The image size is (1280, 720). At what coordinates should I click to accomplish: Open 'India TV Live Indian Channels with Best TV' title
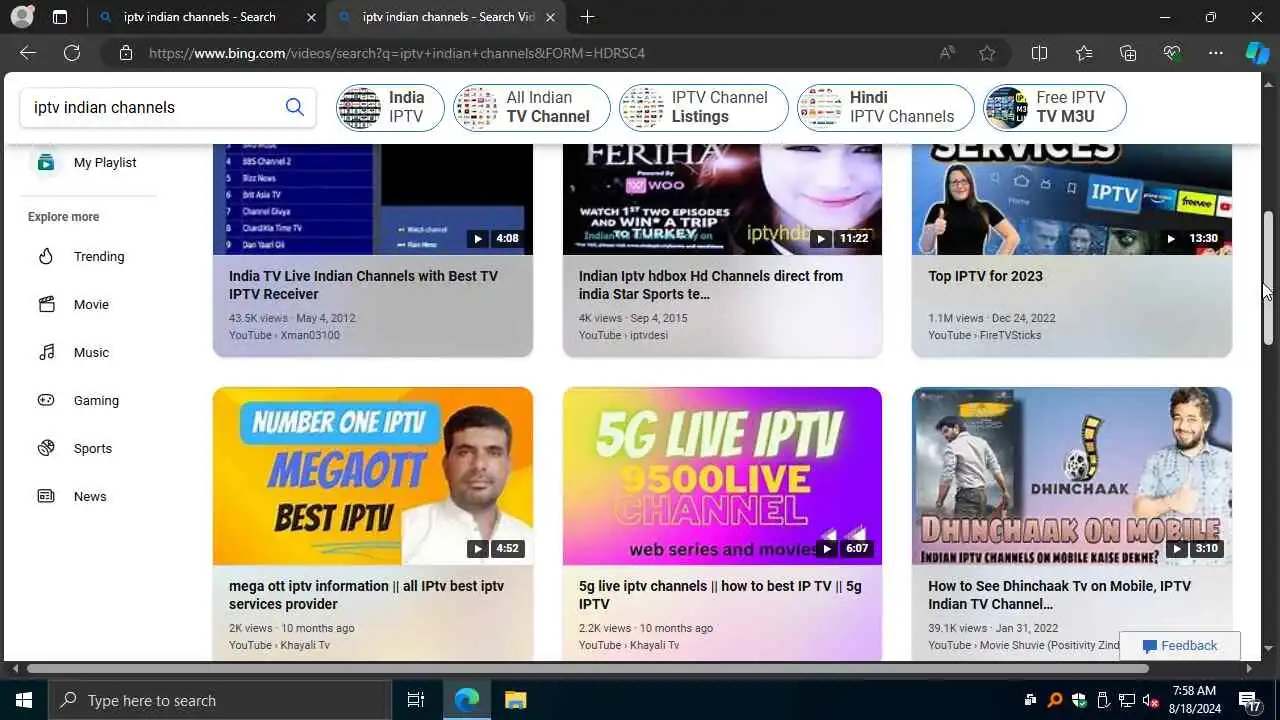(363, 285)
